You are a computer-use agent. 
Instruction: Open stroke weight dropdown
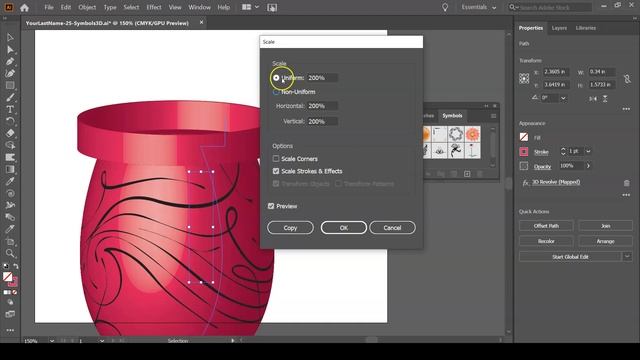[x=588, y=151]
